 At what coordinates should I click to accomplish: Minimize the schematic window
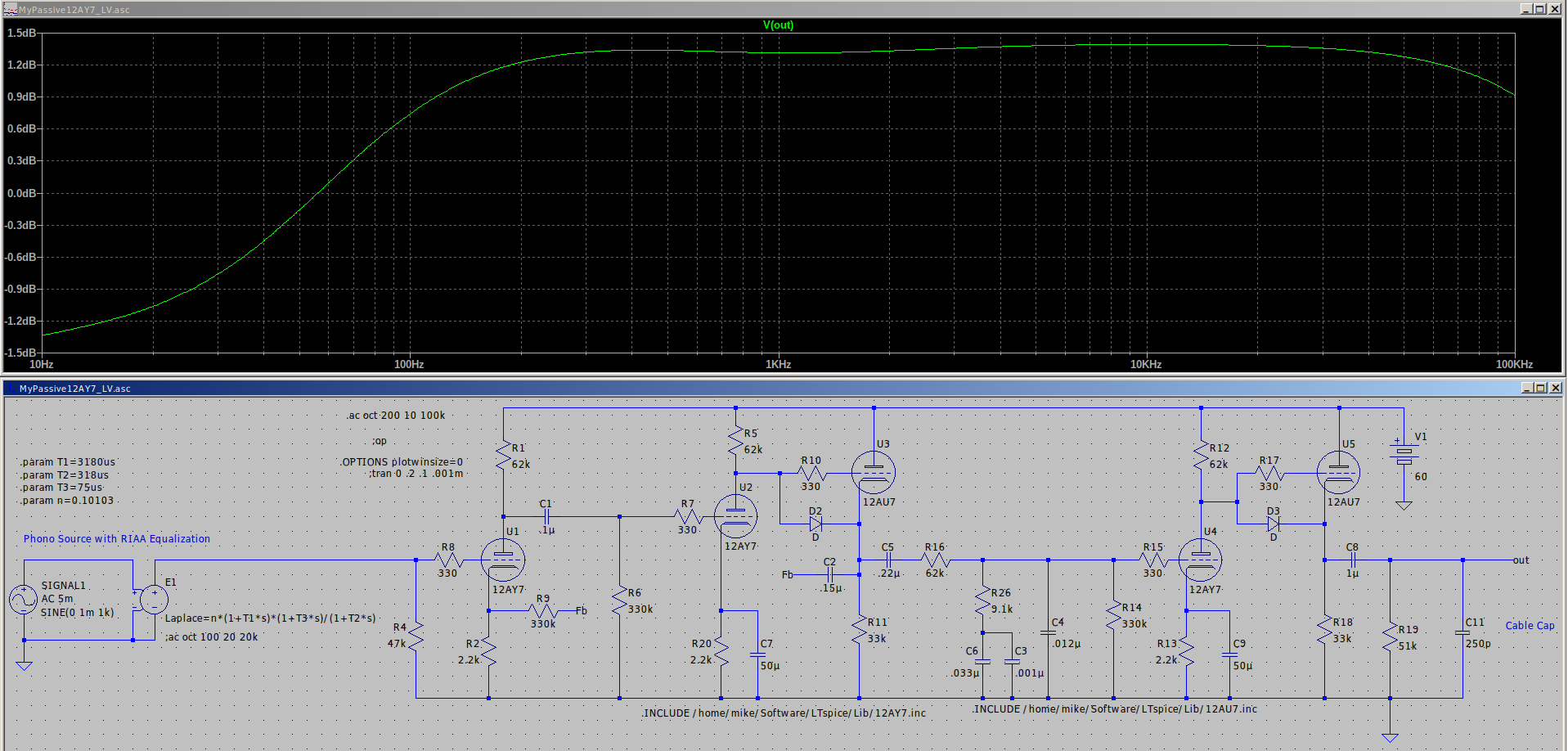[x=1526, y=388]
